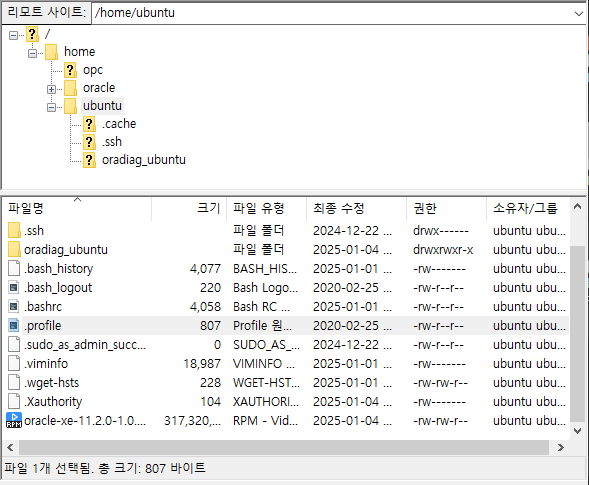This screenshot has width=589, height=485.
Task: Collapse the ubuntu folder tree node
Action: [51, 107]
